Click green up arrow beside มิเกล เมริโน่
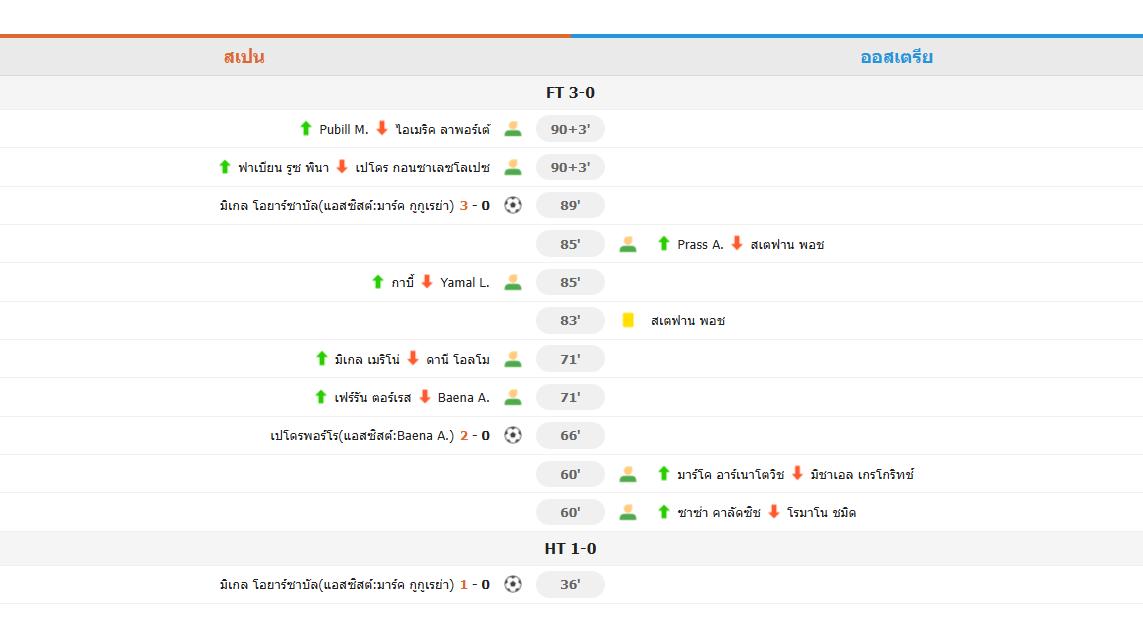 321,358
